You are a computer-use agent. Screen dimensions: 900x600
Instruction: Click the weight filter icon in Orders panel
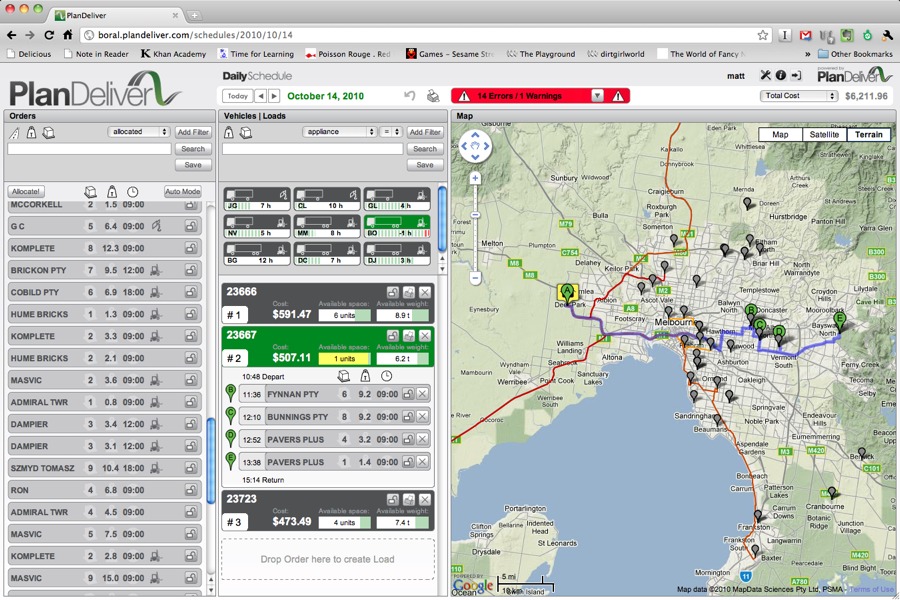tap(32, 133)
